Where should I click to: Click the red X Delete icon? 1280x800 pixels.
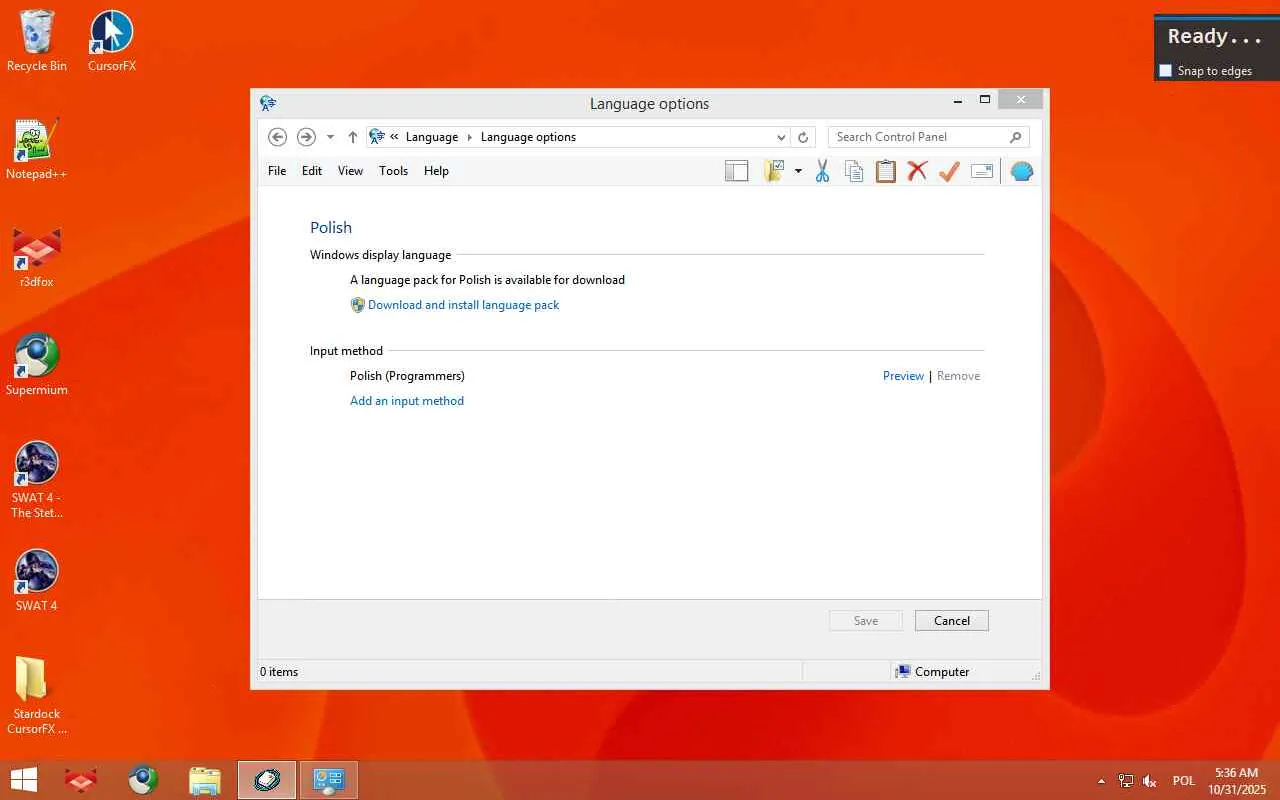click(x=917, y=171)
